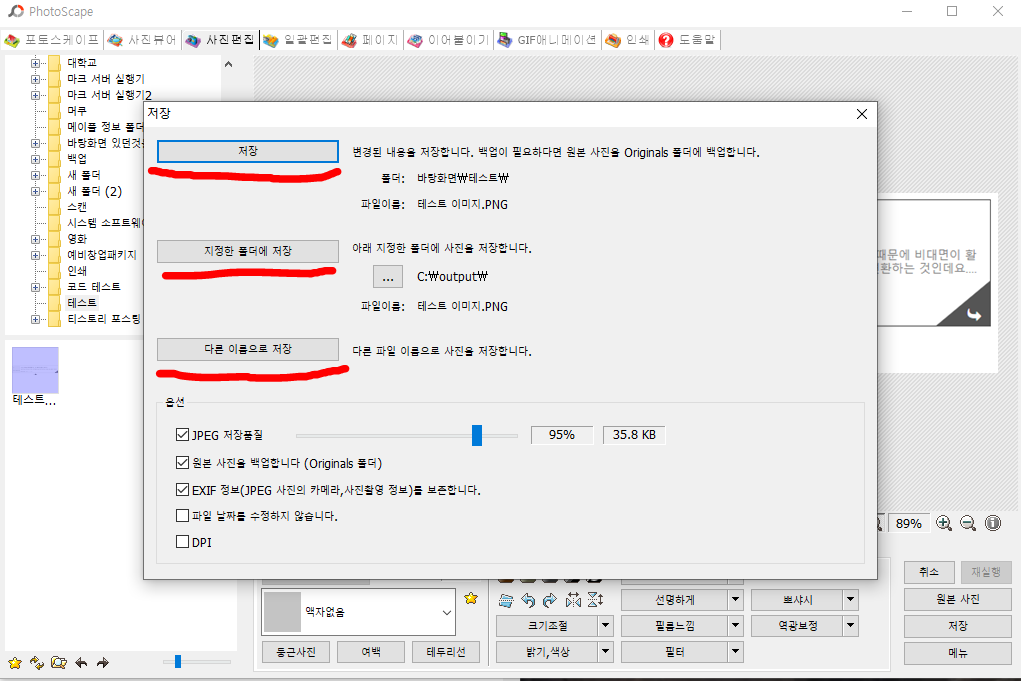Viewport: 1021px width, 681px height.
Task: Open the GIF애니메이션 tab
Action: [x=548, y=40]
